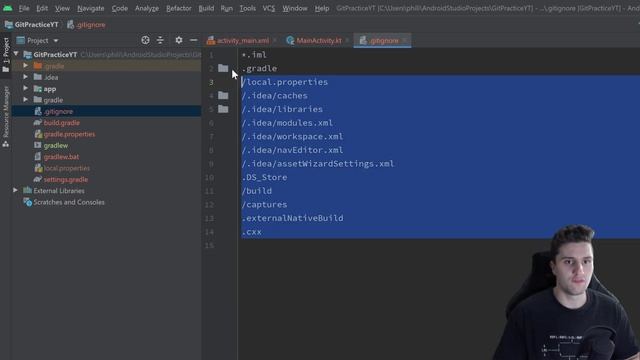Click '/captures' line in editor

[264, 205]
